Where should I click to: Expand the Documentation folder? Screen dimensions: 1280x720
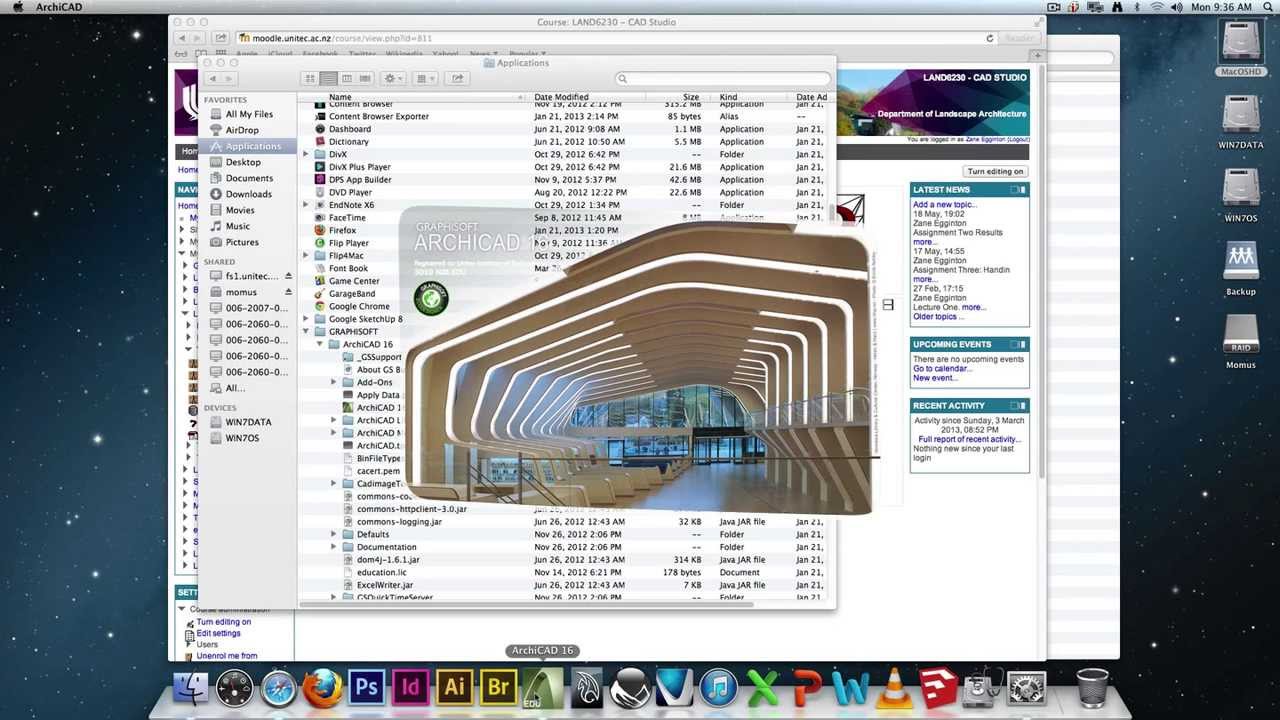click(x=334, y=547)
